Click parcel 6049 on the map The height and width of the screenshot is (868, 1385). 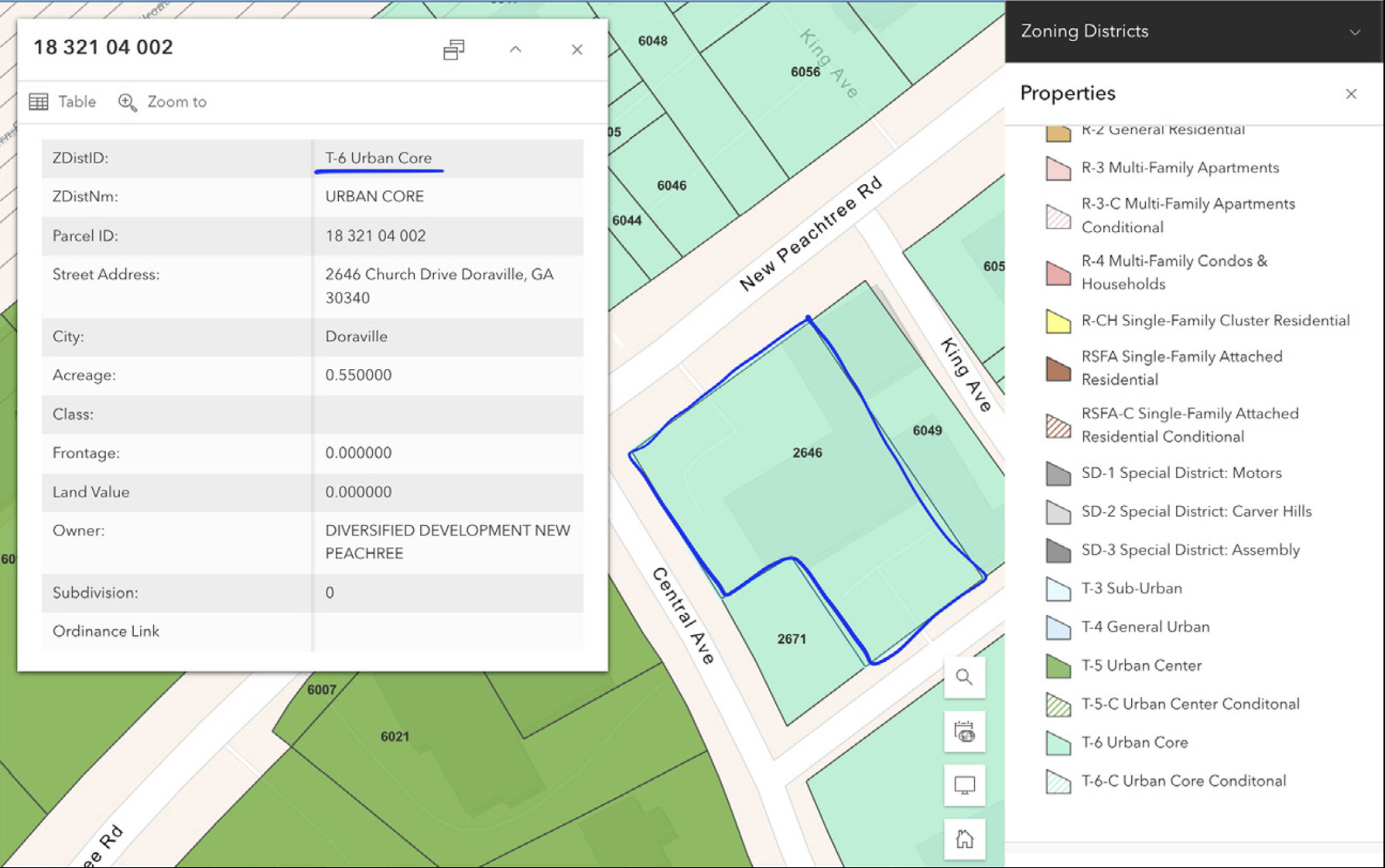coord(927,430)
